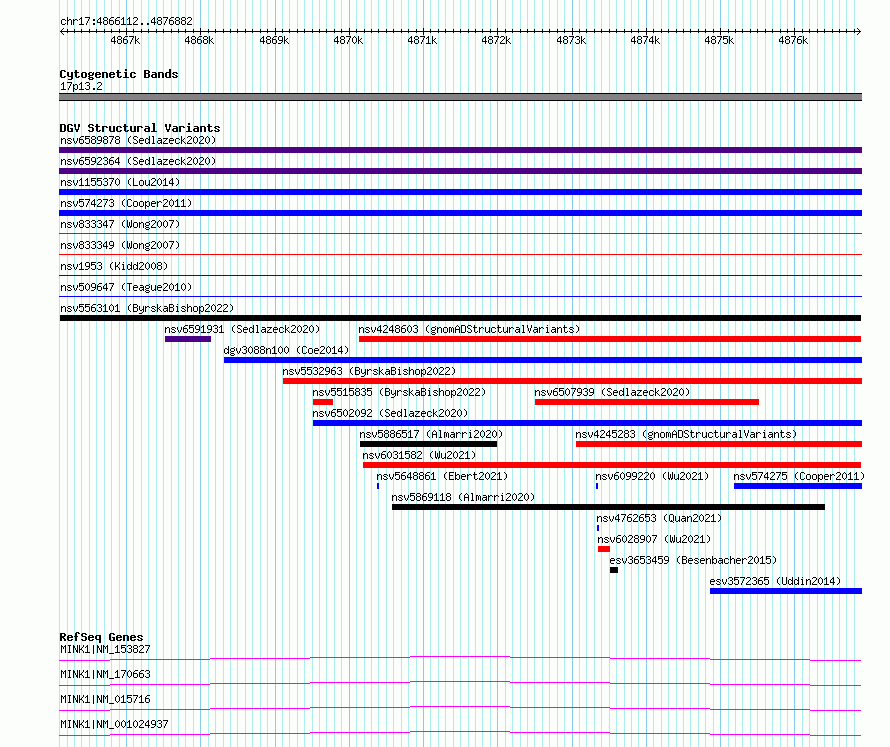Viewport: 890px width, 747px height.
Task: Click the chr17:4866112..4876882 coordinates label
Action: pos(126,22)
